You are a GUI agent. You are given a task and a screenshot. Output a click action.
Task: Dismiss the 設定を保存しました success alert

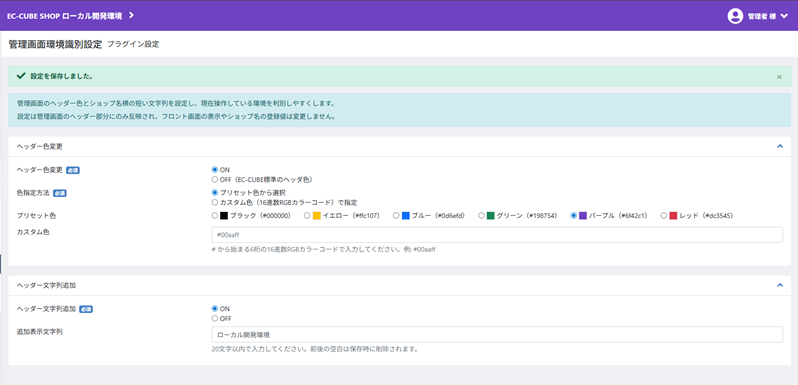click(779, 77)
